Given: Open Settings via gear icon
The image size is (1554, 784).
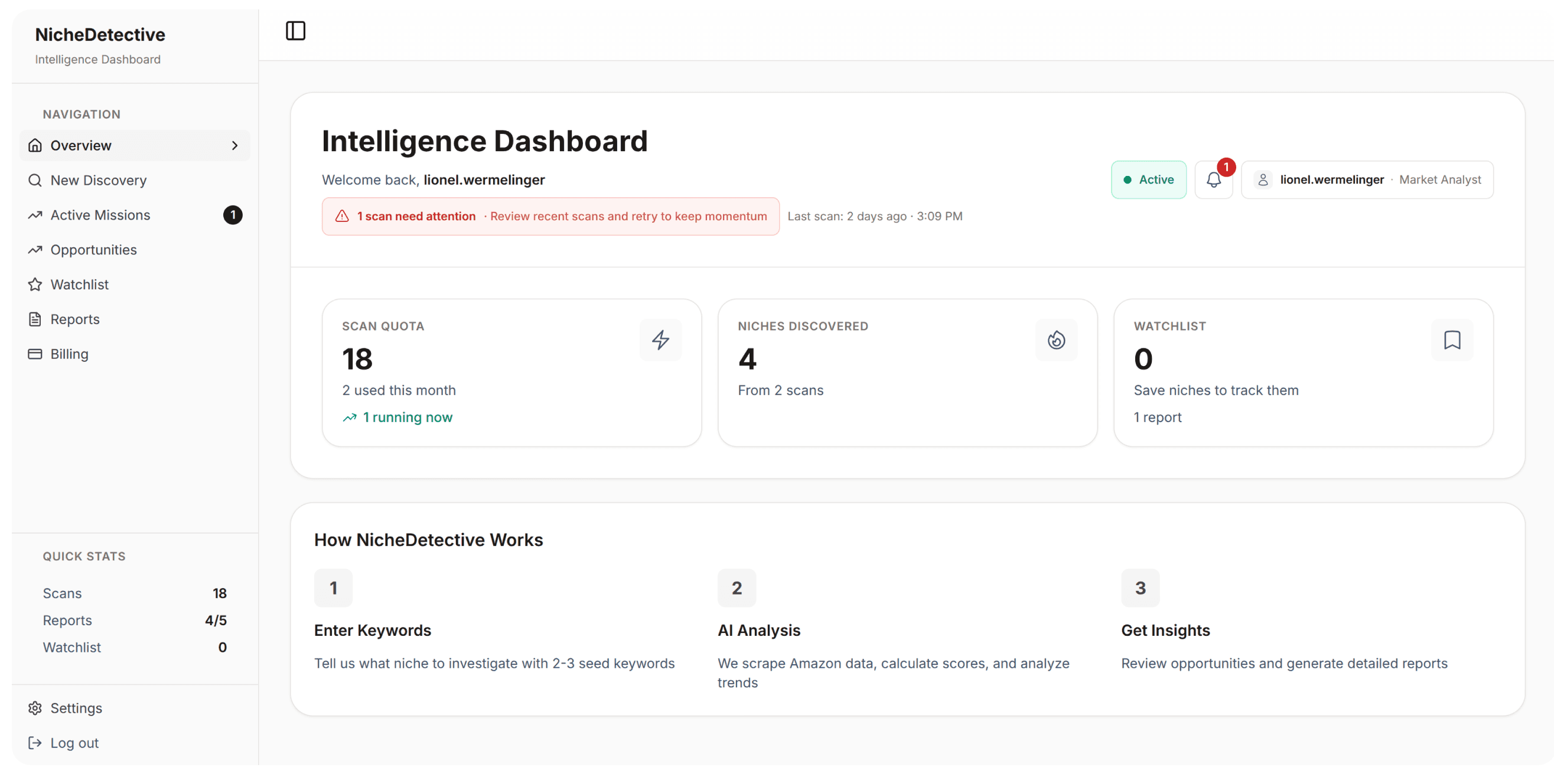Looking at the screenshot, I should pyautogui.click(x=35, y=708).
